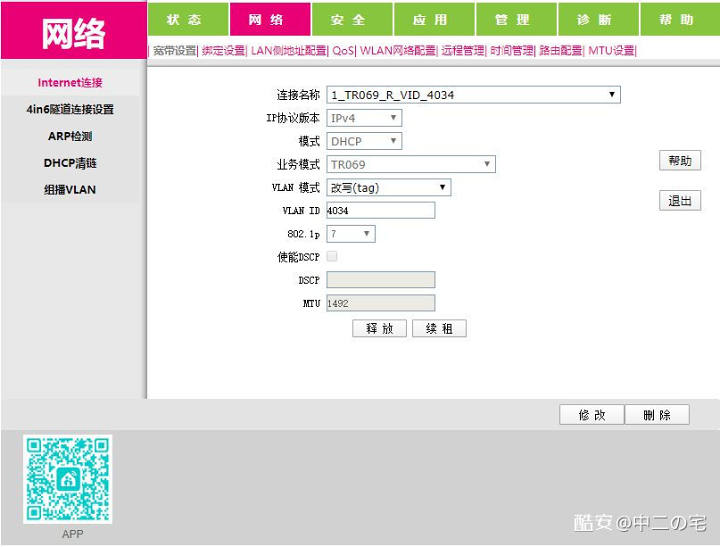The height and width of the screenshot is (547, 720).
Task: Open the 802.1p priority dropdown
Action: pos(351,233)
